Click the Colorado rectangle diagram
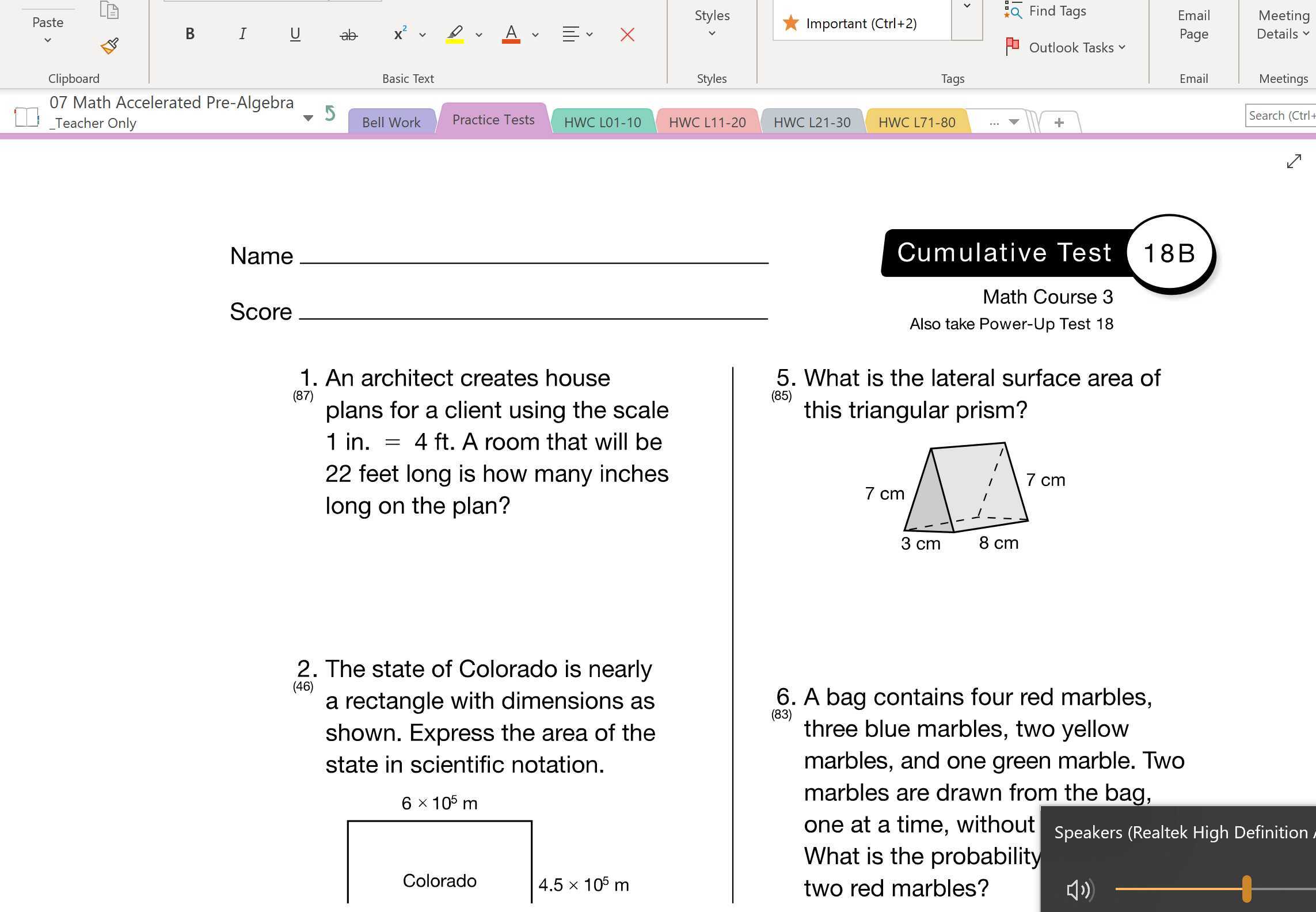Screen dimensions: 1316x912 pyautogui.click(x=440, y=861)
